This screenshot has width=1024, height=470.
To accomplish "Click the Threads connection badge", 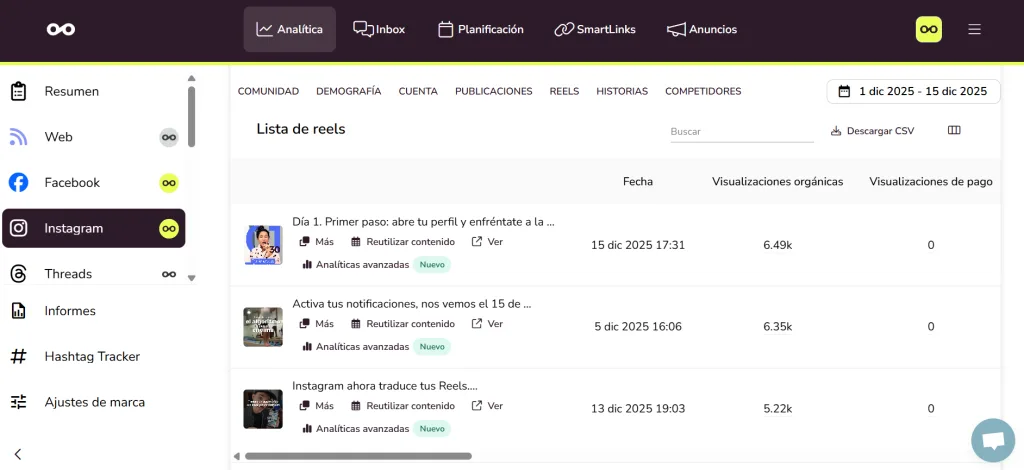I will (169, 274).
